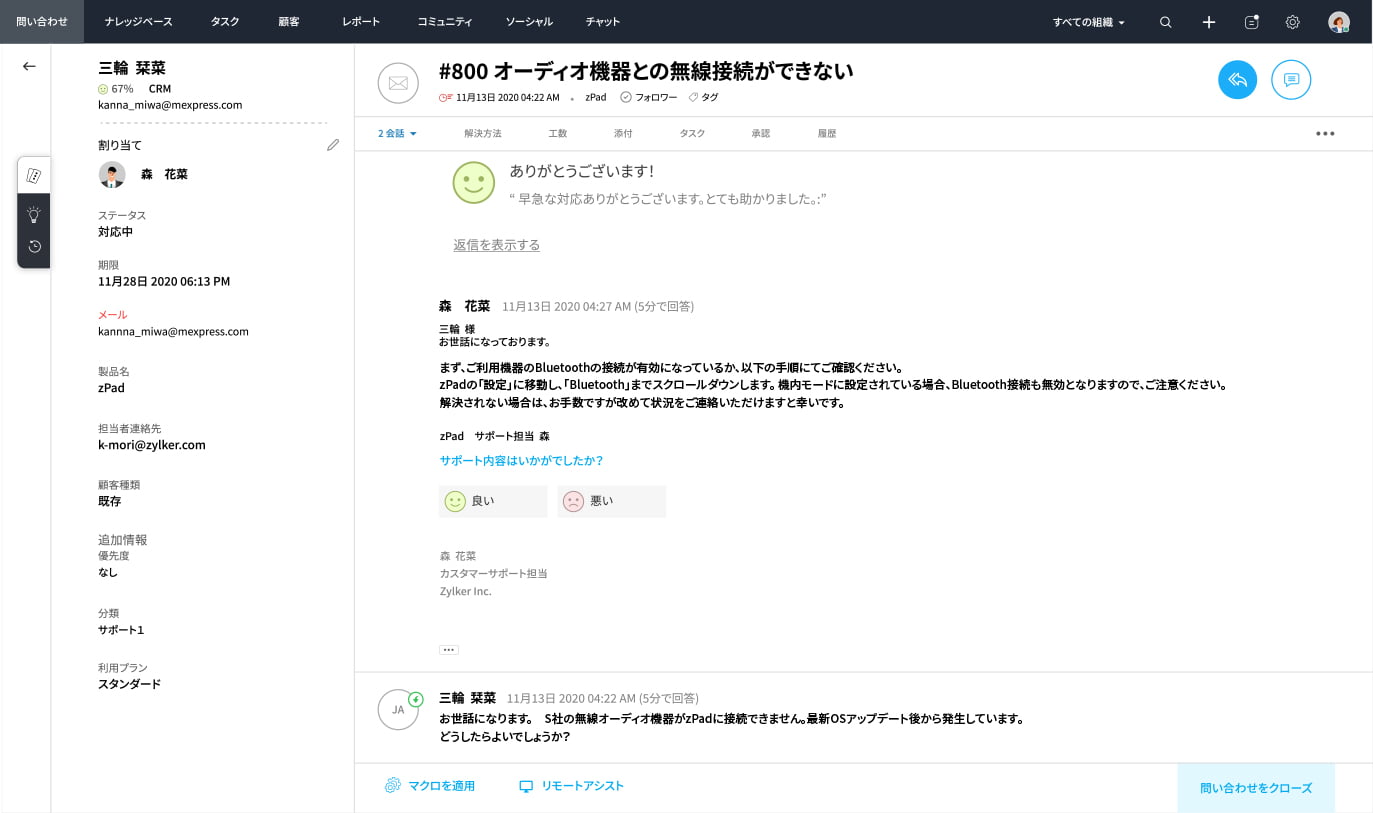Switch to タスク ticket tab
Screen dimensions: 1373x813
point(692,133)
